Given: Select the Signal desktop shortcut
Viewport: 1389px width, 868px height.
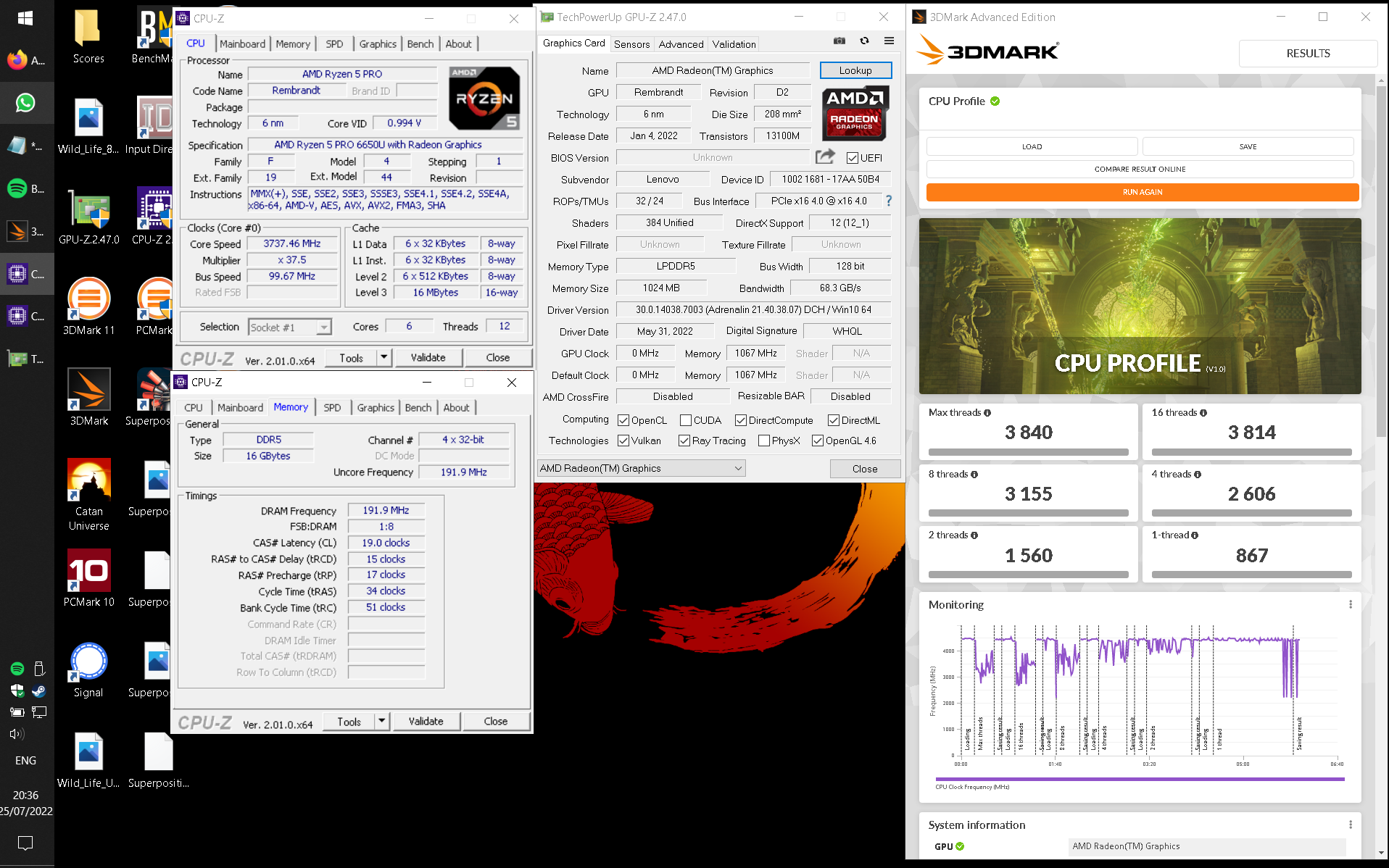Looking at the screenshot, I should [88, 669].
